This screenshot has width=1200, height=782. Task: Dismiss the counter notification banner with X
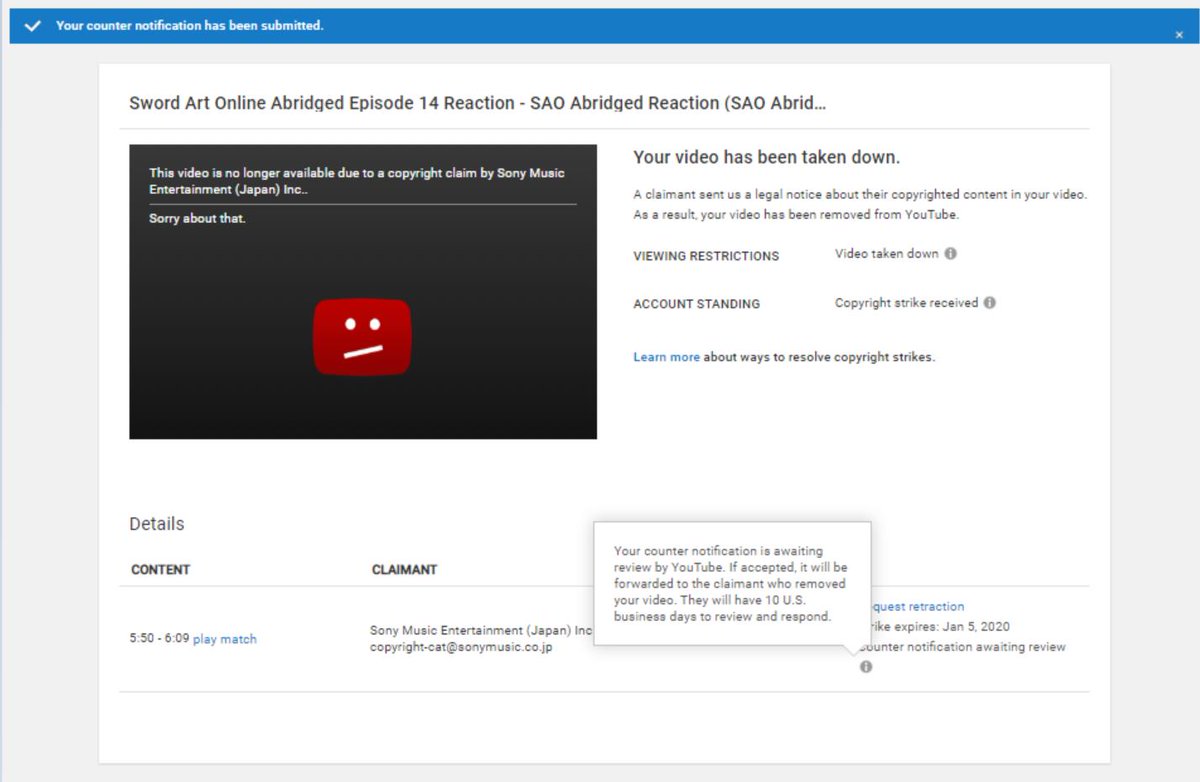(1179, 35)
